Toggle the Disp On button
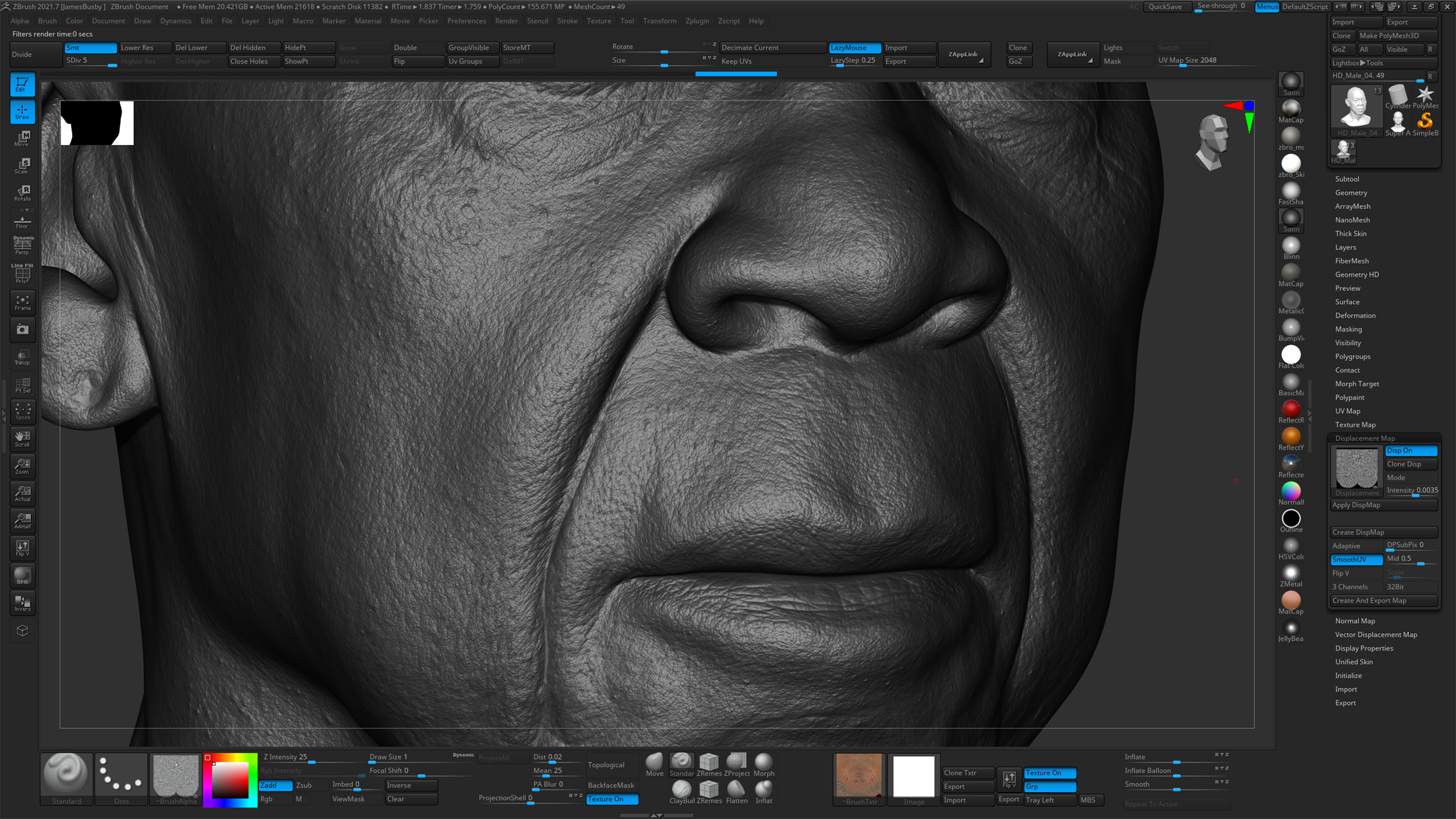 tap(1411, 450)
